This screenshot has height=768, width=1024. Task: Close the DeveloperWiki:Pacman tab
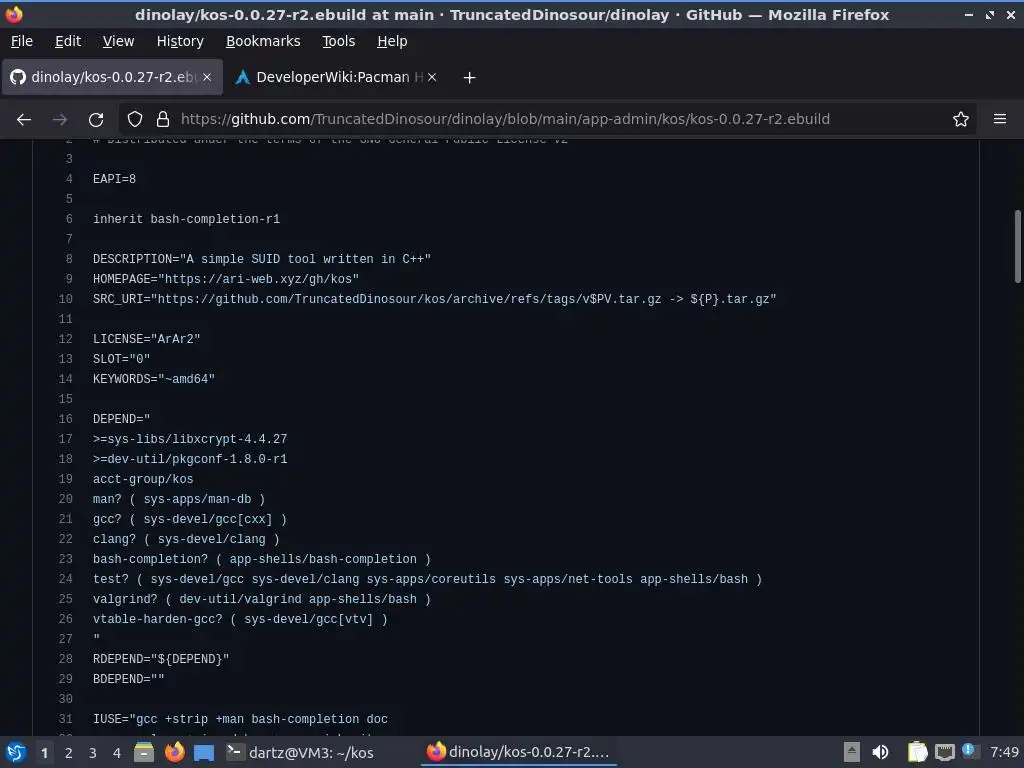[x=432, y=77]
